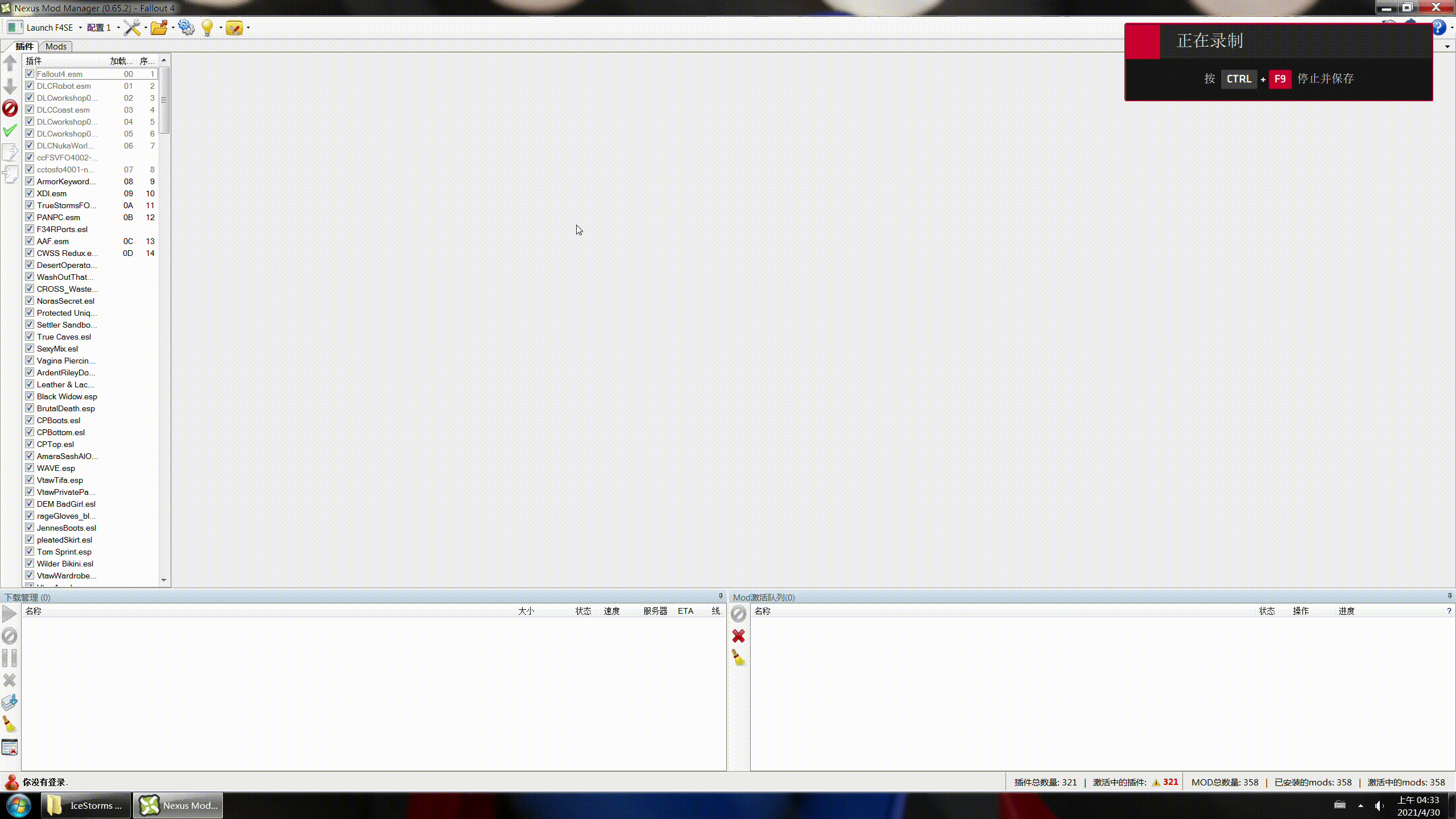Open help with the blue question mark
This screenshot has height=819, width=1456.
[x=1438, y=27]
